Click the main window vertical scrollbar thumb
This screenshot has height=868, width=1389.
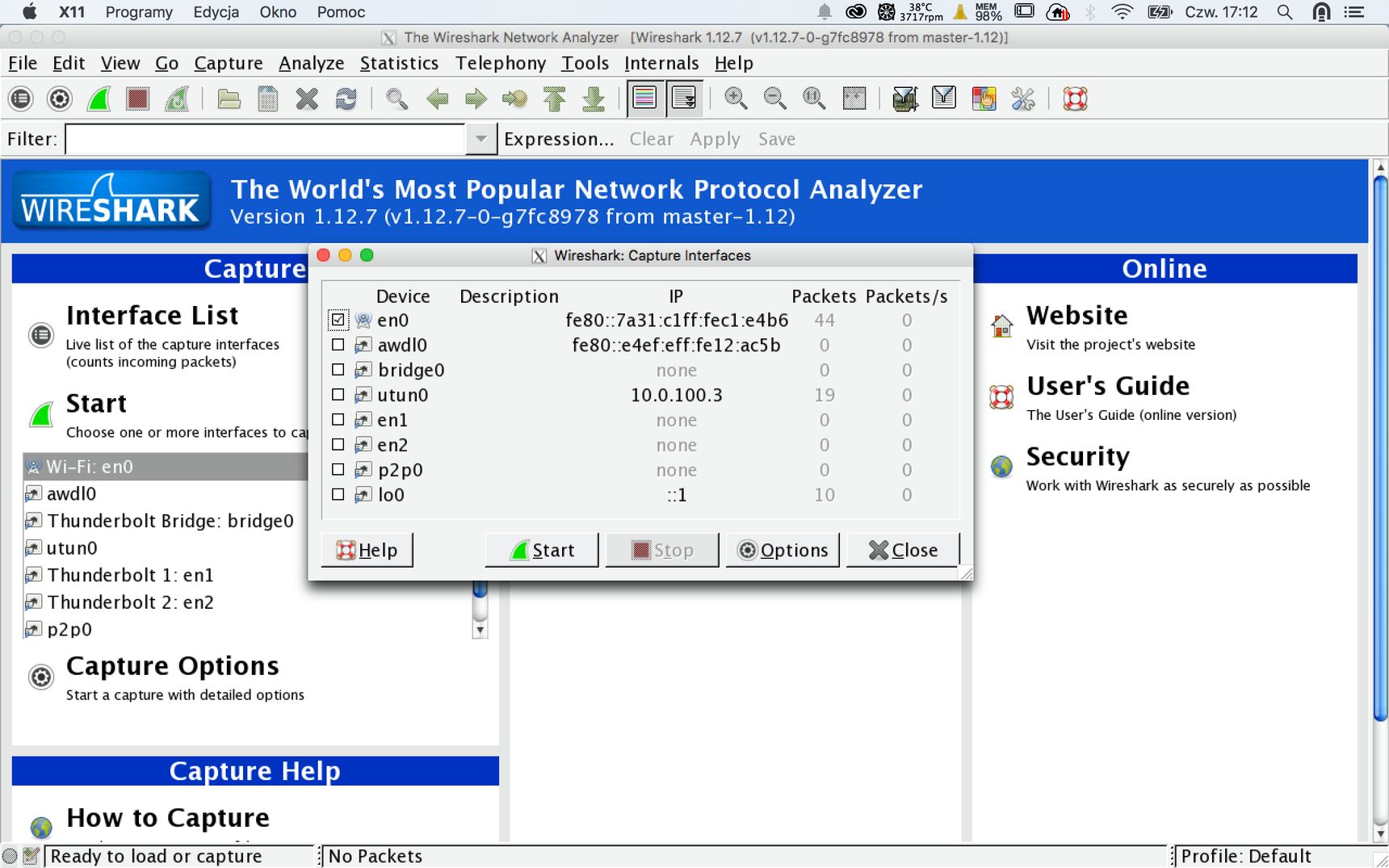coord(1380,449)
